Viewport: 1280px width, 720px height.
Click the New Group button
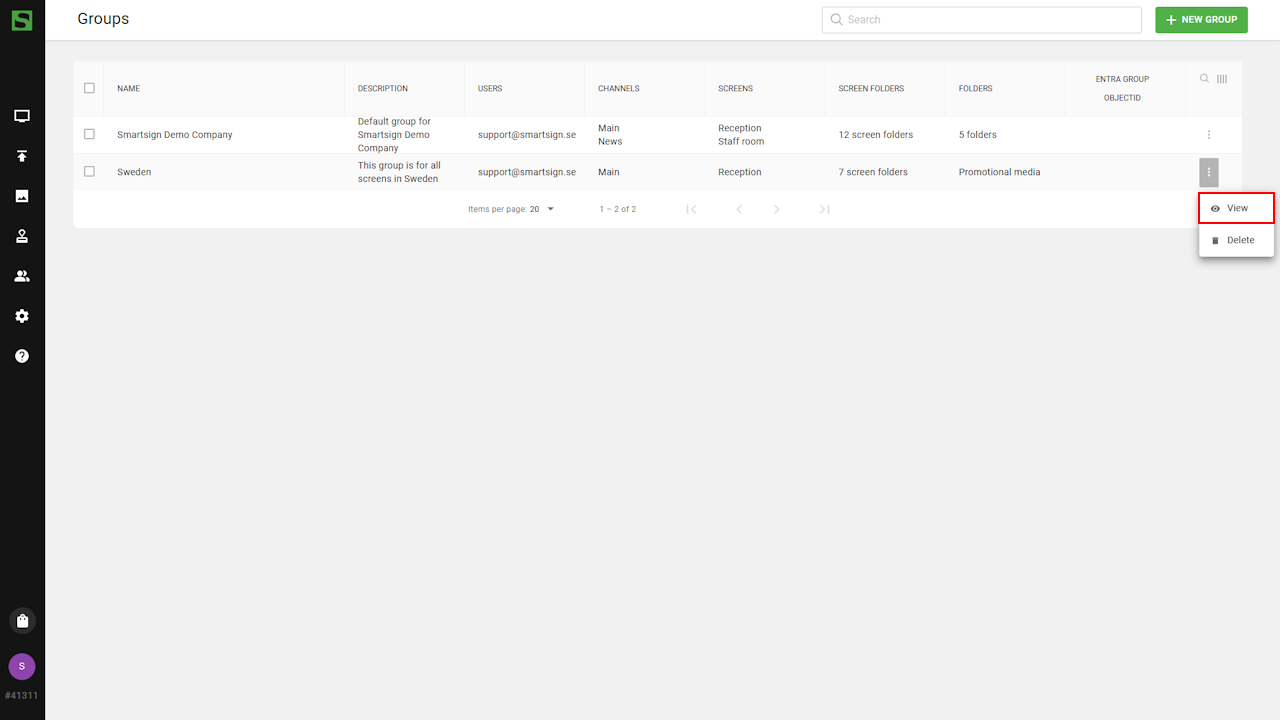pos(1201,20)
